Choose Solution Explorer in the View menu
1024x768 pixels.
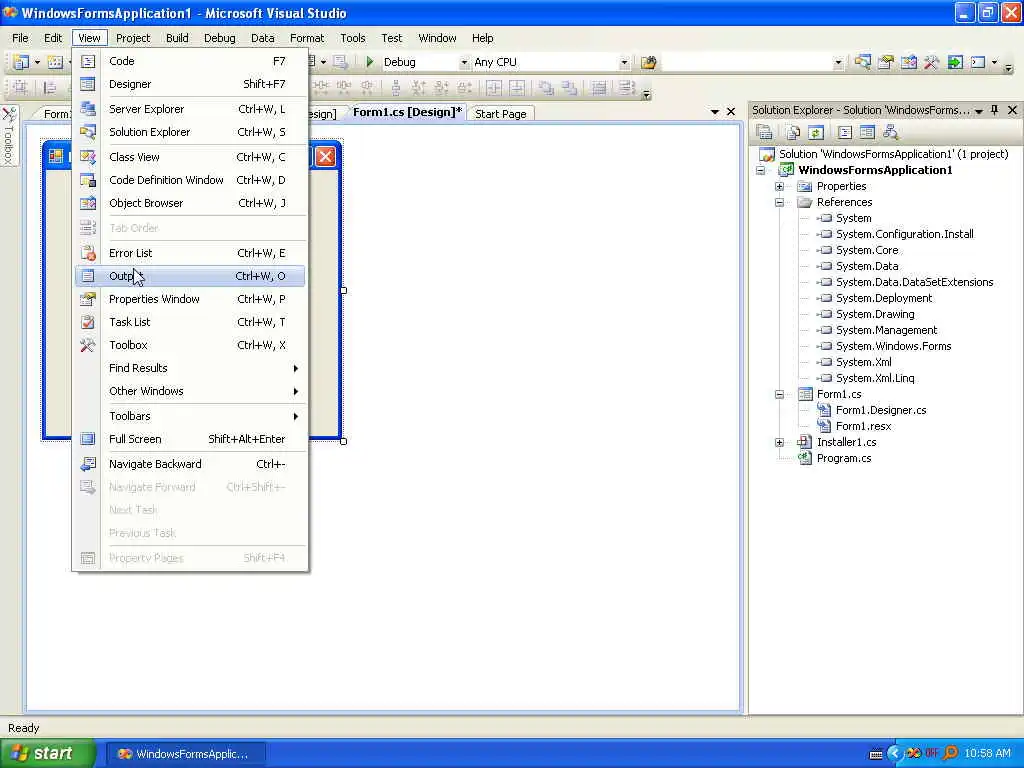tap(189, 132)
